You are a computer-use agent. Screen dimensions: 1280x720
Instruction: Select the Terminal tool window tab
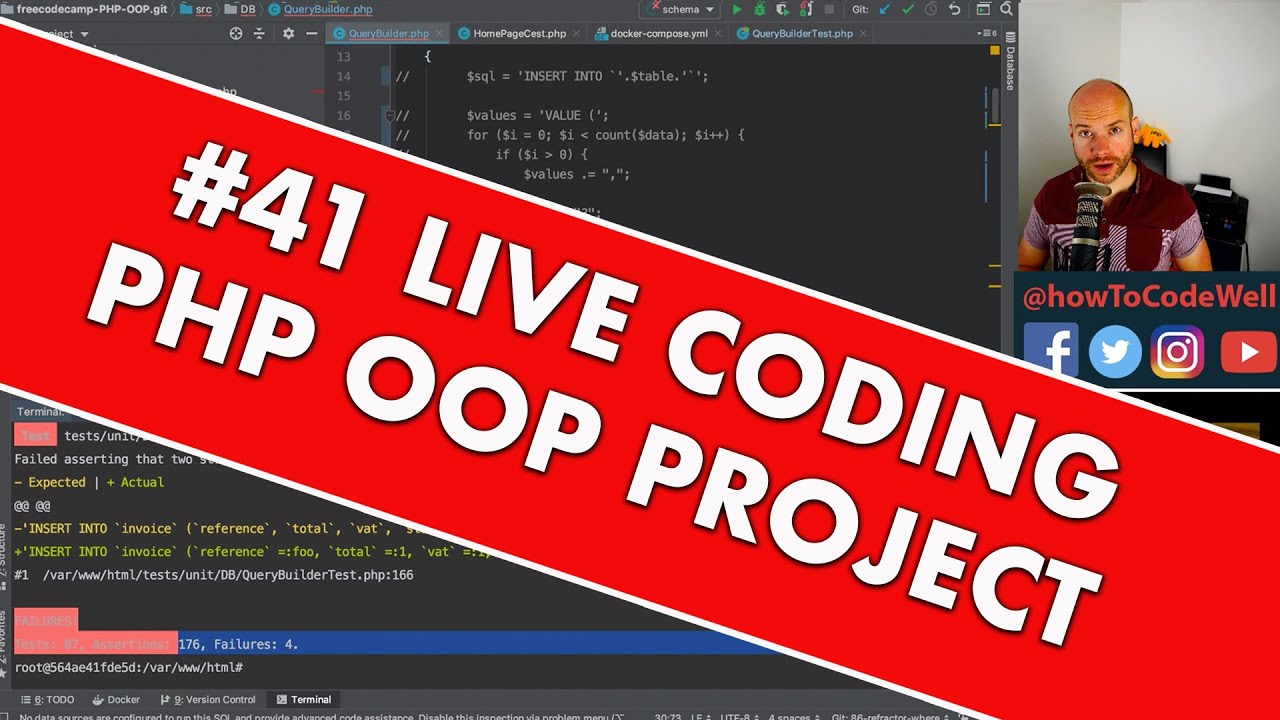coord(303,700)
